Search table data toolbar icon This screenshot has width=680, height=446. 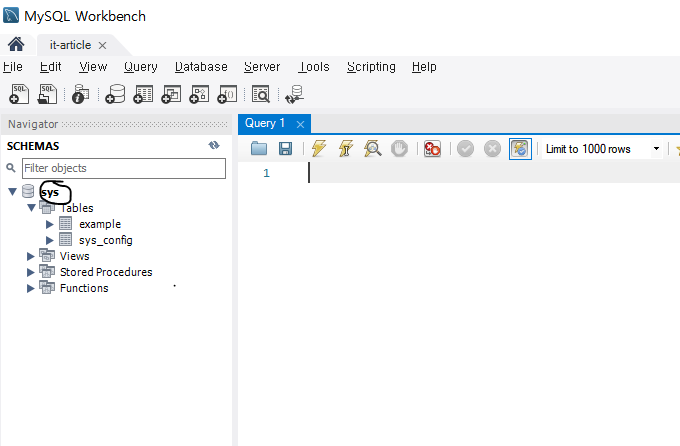(261, 94)
